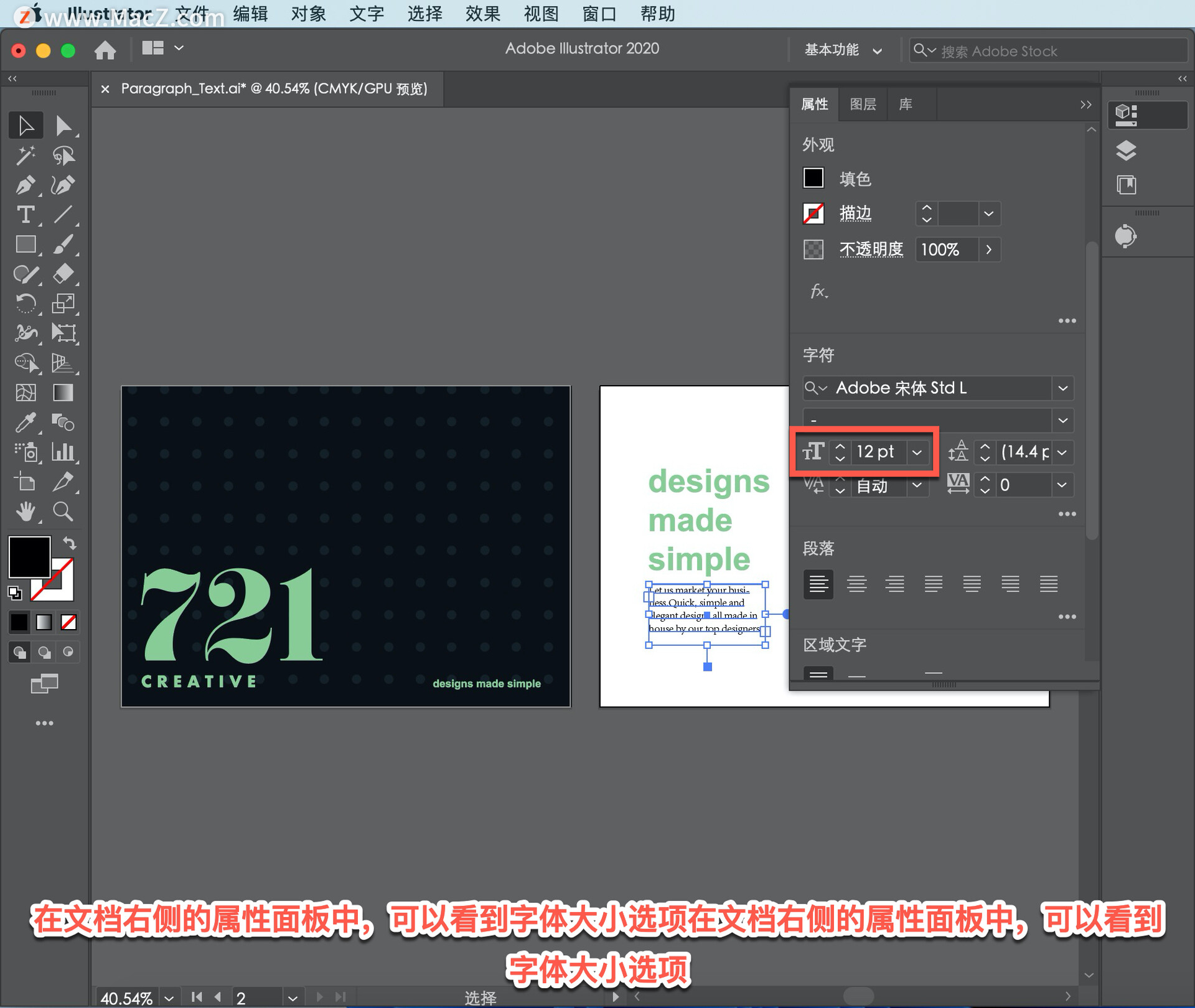Screen dimensions: 1195x1008
Task: Expand the Adobe 宋体 Std L font list
Action: pos(1062,388)
